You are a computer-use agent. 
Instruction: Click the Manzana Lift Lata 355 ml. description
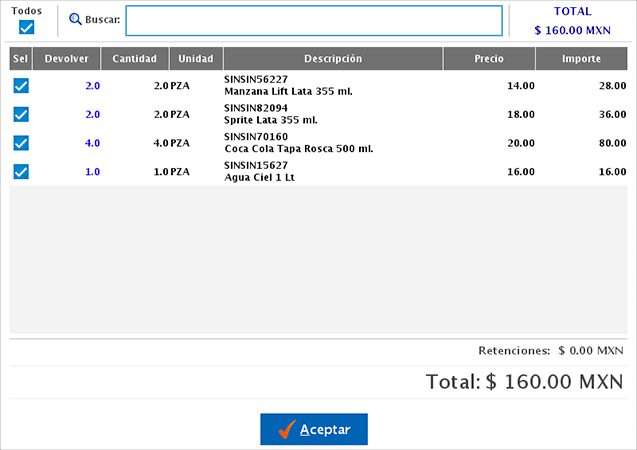288,91
